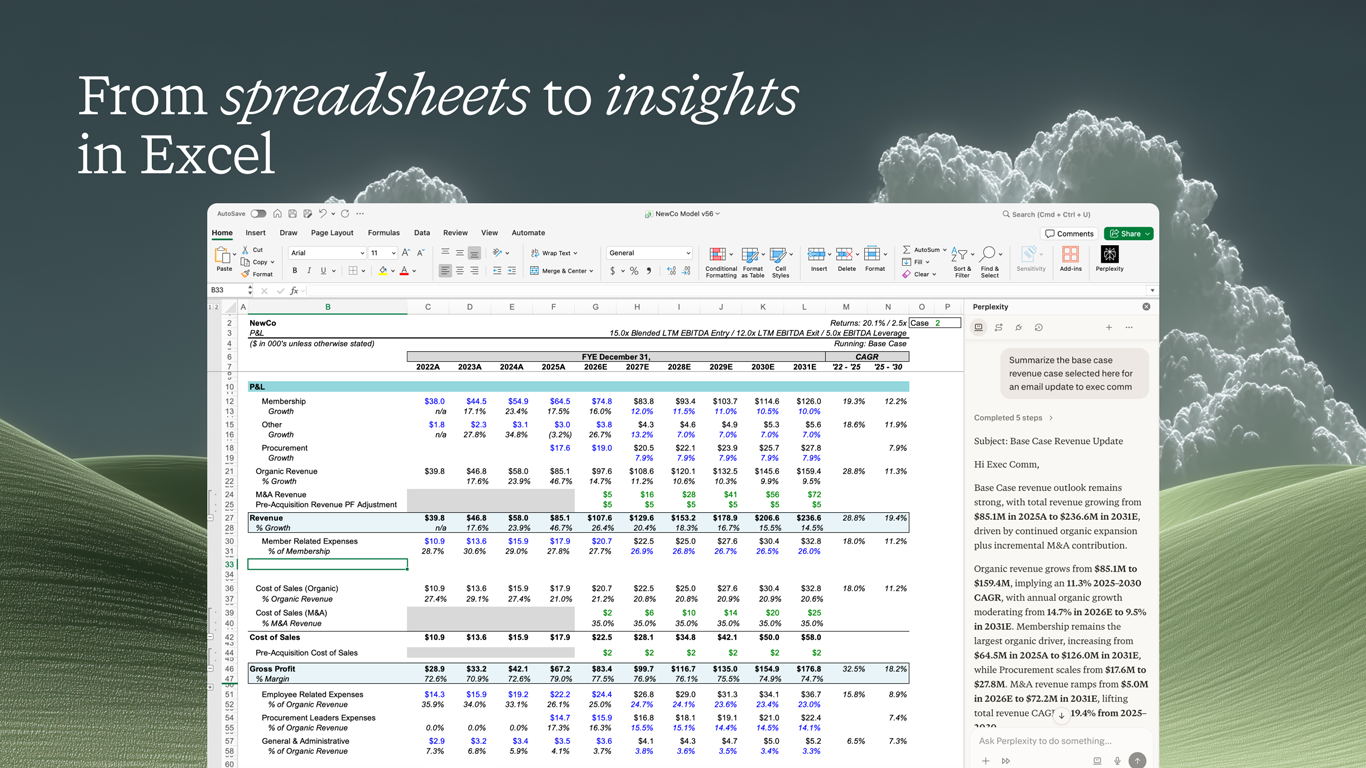1366x768 pixels.
Task: Click the Decrease Indent icon
Action: click(x=497, y=271)
